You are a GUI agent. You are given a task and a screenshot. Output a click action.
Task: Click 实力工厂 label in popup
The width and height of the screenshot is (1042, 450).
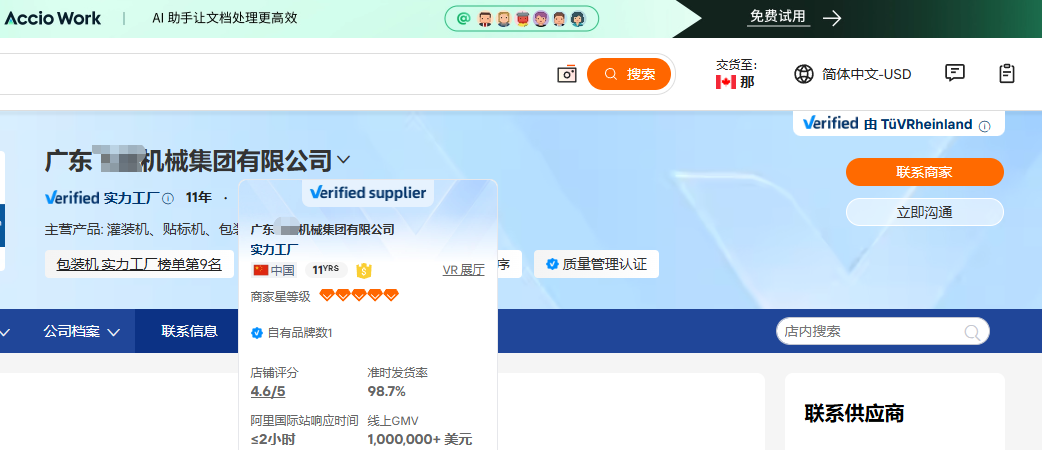274,249
